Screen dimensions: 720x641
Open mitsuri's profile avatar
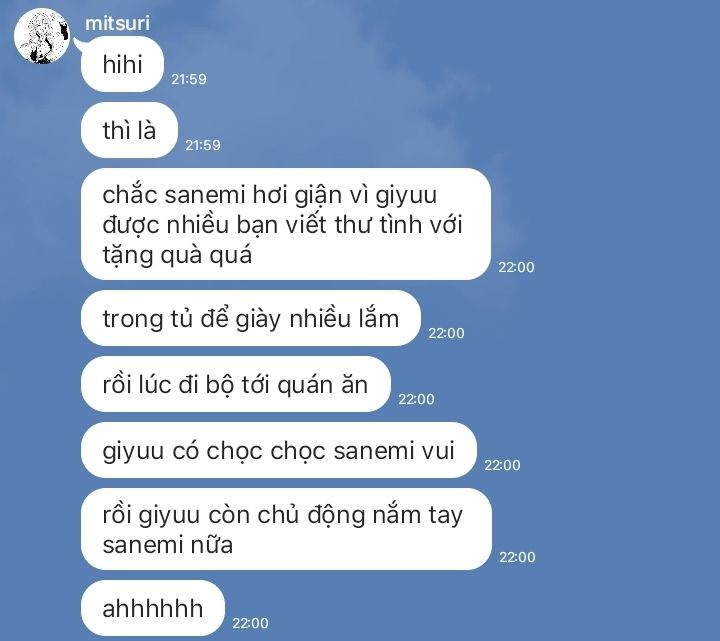coord(41,36)
